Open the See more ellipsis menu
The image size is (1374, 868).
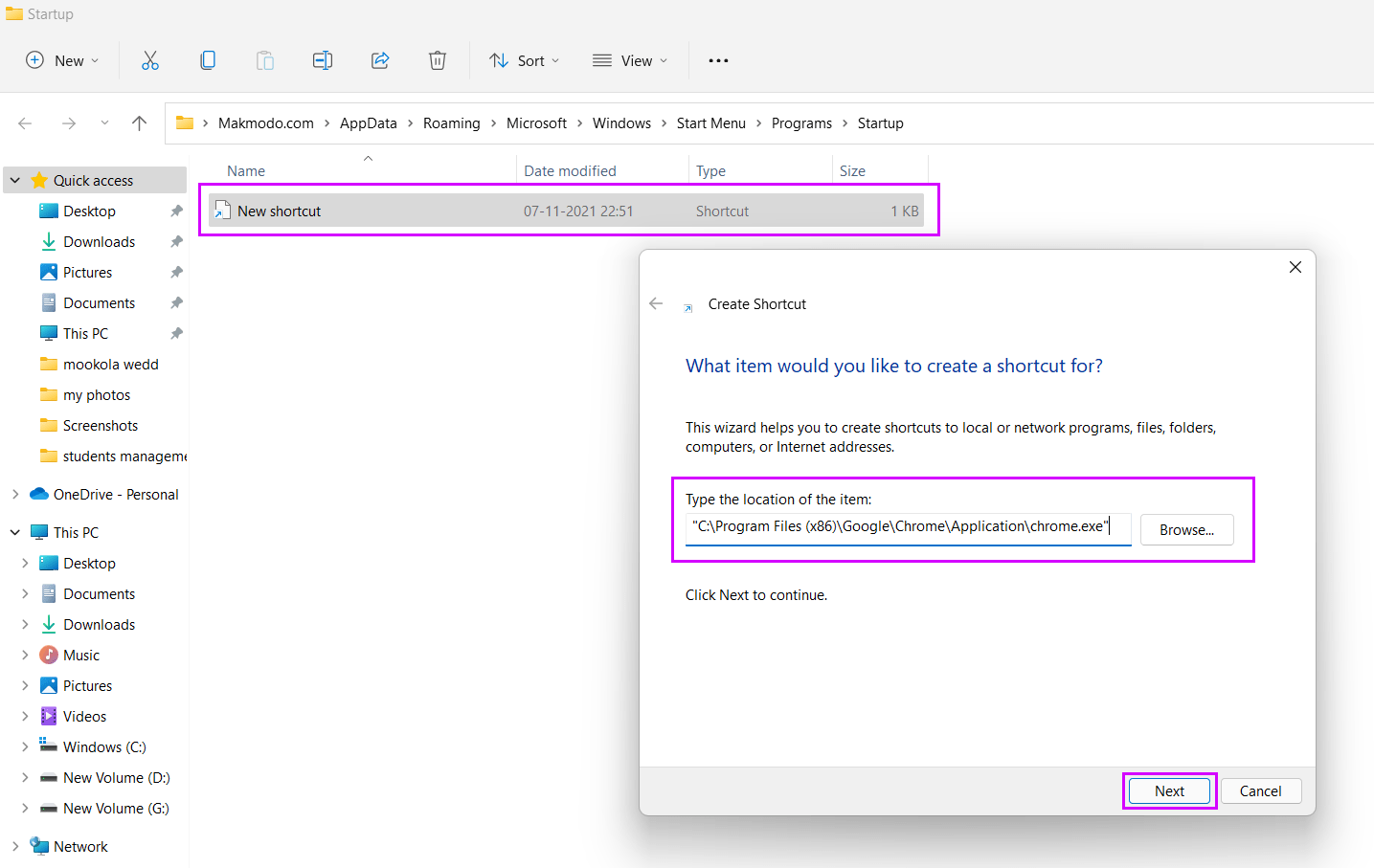(x=718, y=60)
